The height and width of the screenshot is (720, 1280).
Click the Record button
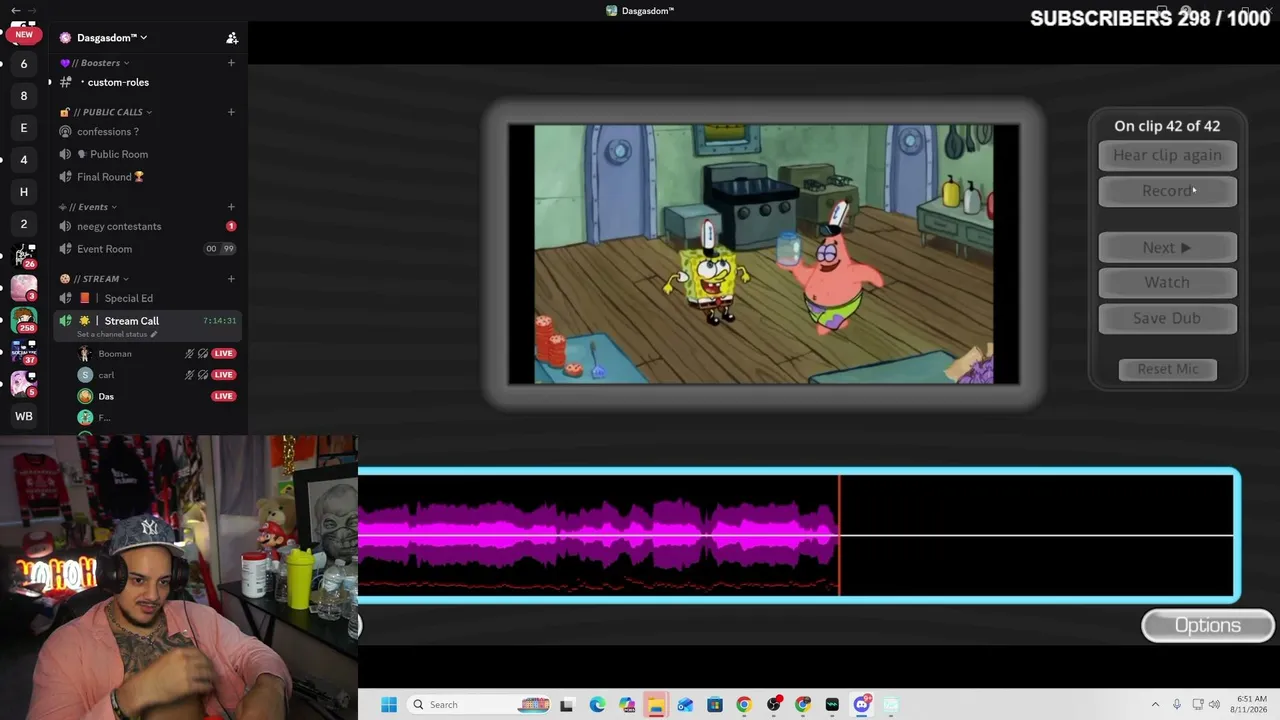coord(1167,191)
